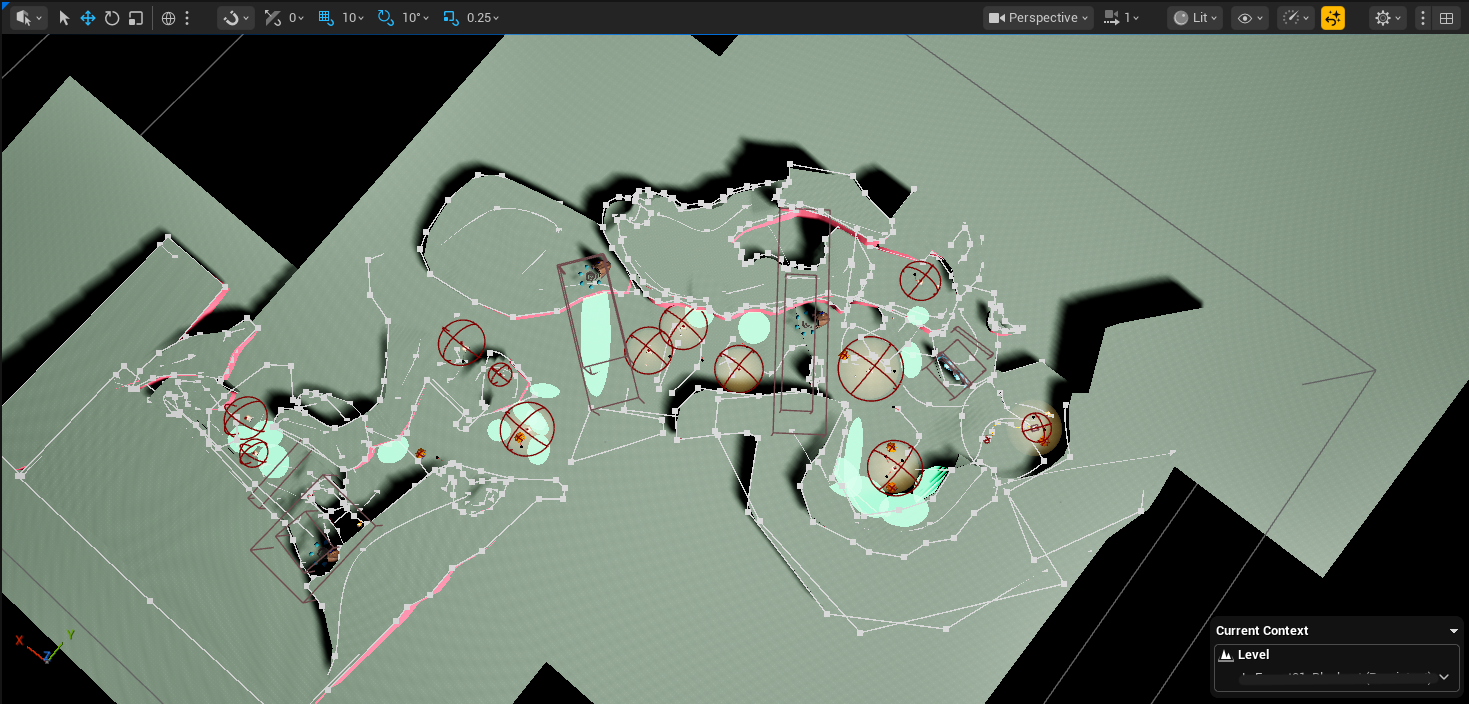Open the surface snapping magnet menu
1469x704 pixels.
point(236,18)
